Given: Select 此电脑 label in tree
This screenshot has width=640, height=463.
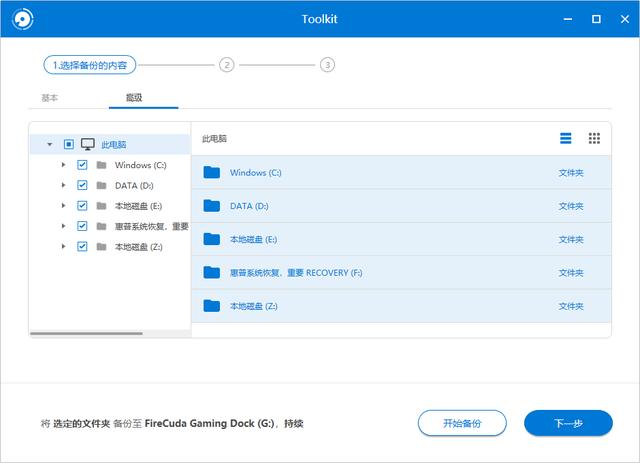Looking at the screenshot, I should pos(113,145).
